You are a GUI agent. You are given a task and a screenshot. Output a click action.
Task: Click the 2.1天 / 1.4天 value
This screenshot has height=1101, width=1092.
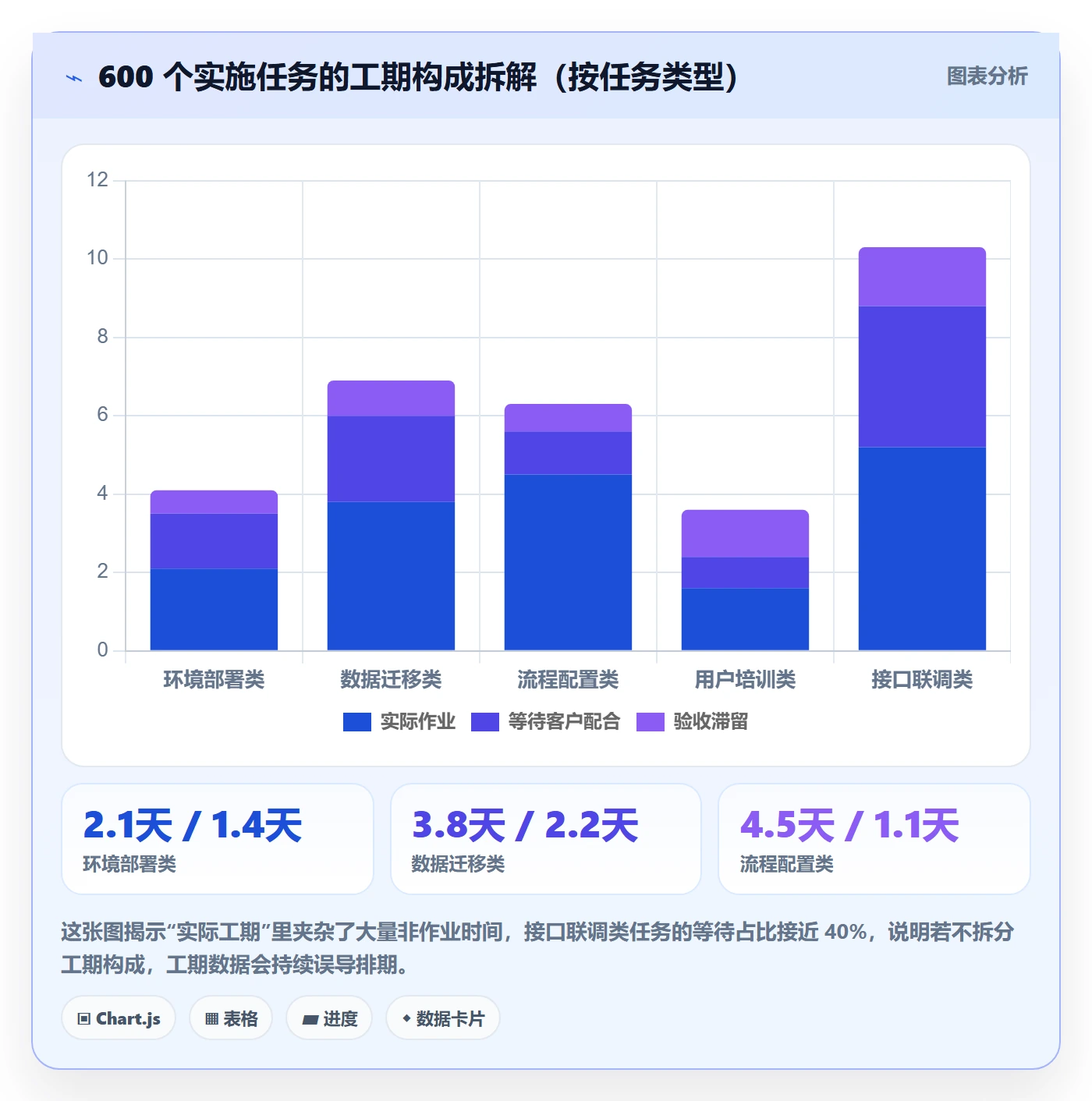[192, 825]
